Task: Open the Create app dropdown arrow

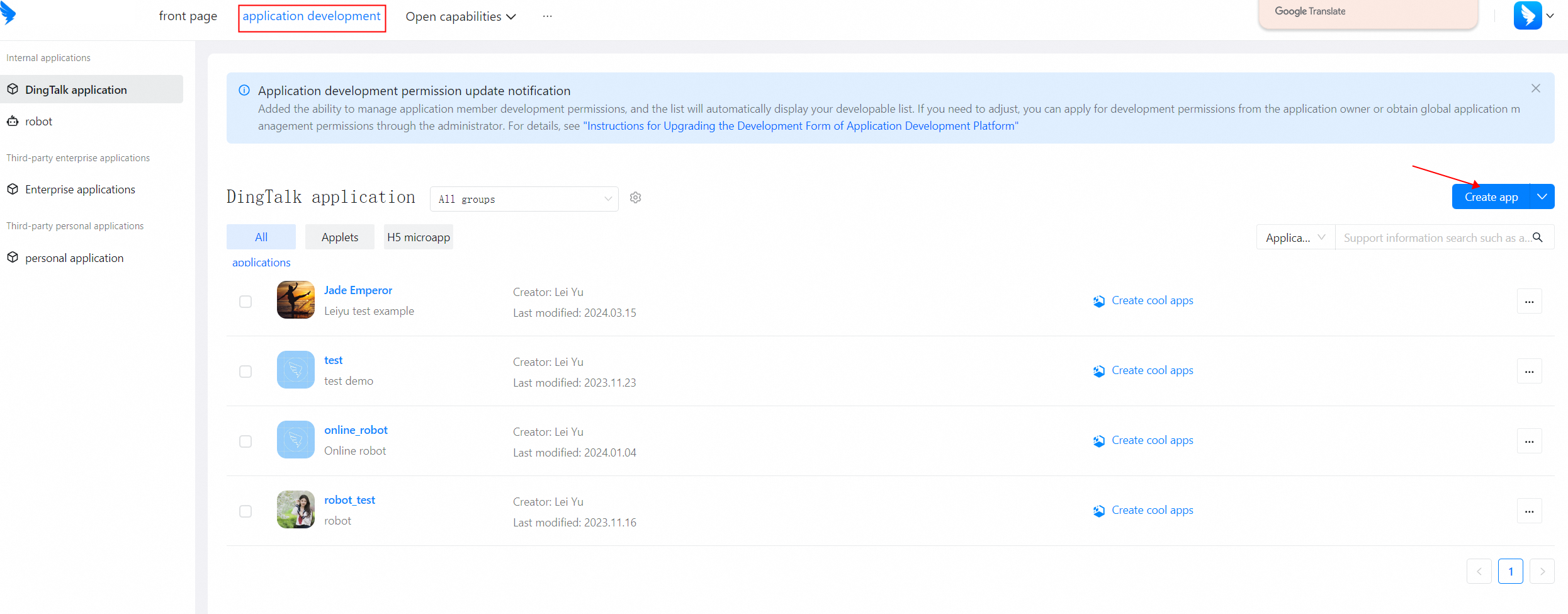Action: click(1542, 196)
